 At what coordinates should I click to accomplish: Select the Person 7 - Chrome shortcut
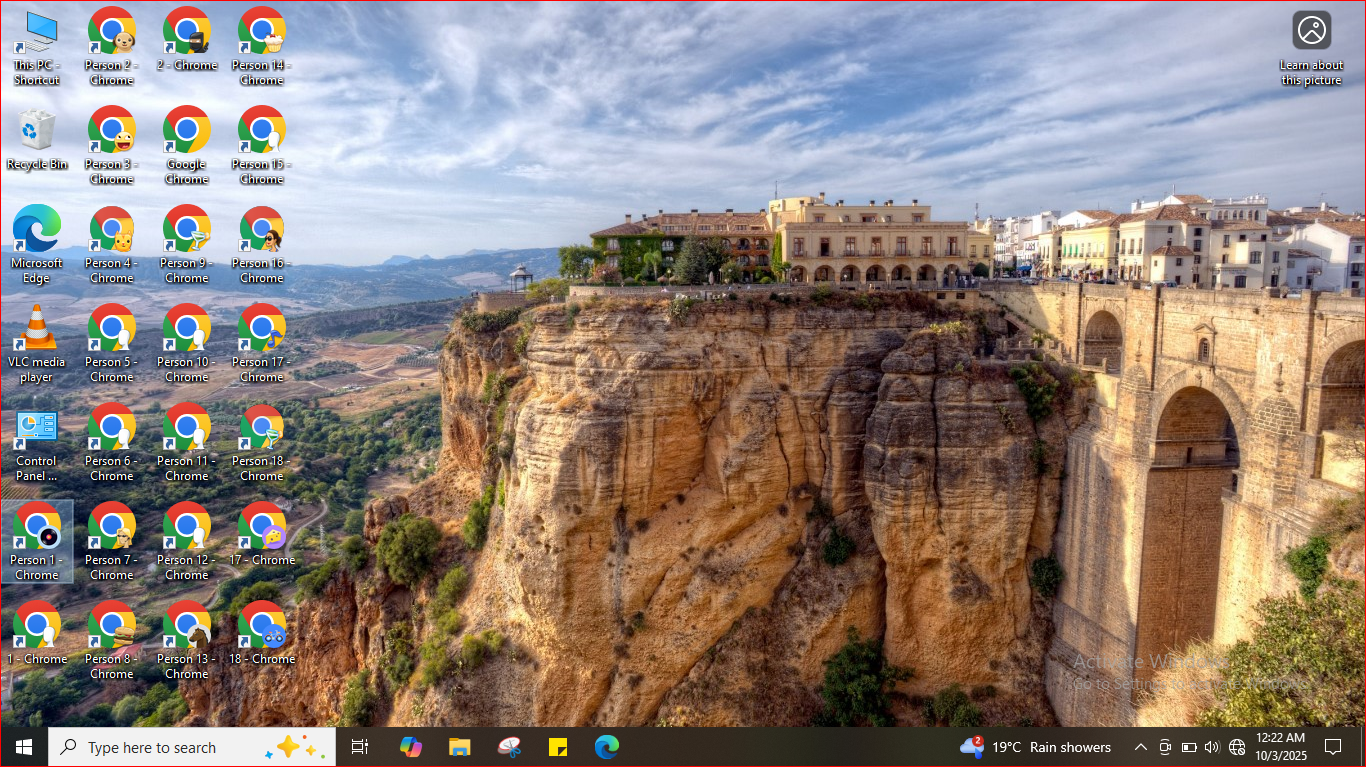tap(112, 542)
